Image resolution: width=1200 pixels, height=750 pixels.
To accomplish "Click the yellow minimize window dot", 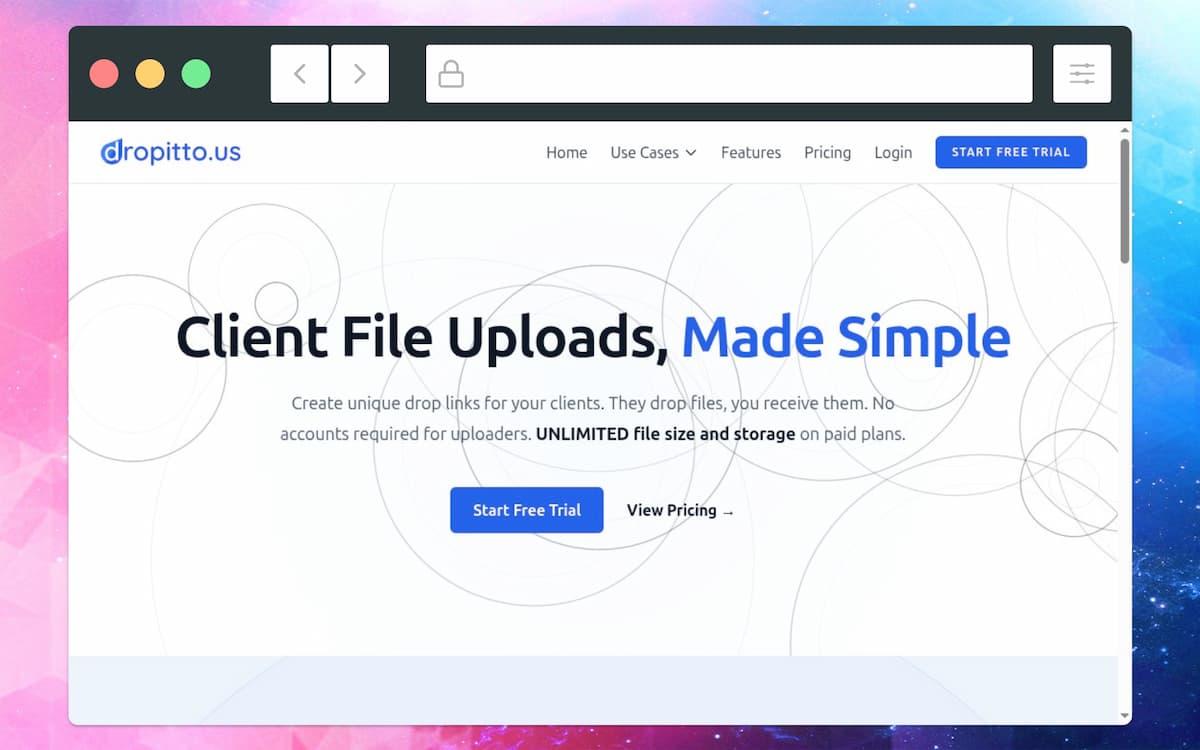I will point(150,74).
